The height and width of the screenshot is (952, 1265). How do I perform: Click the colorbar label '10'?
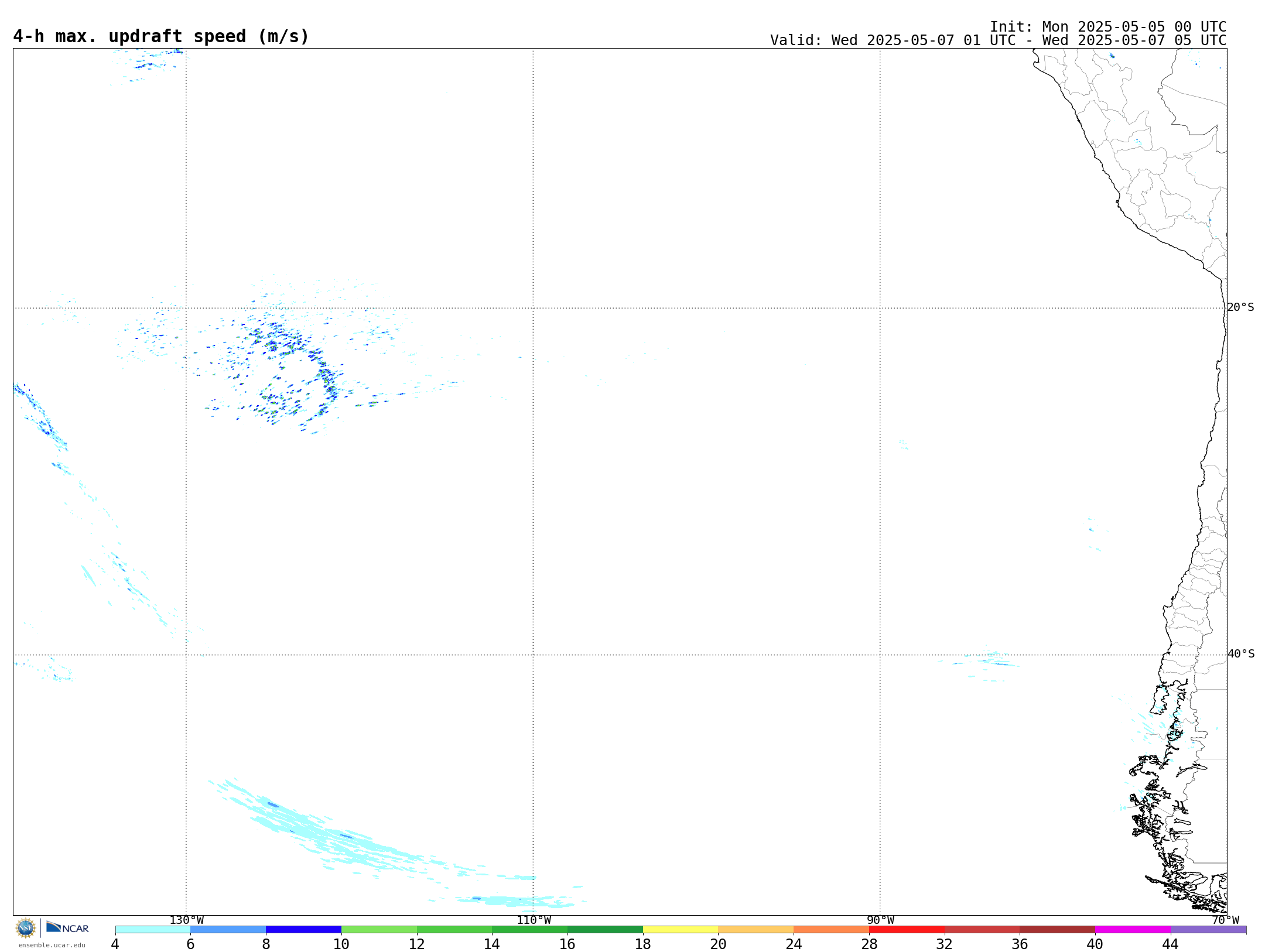tap(341, 944)
